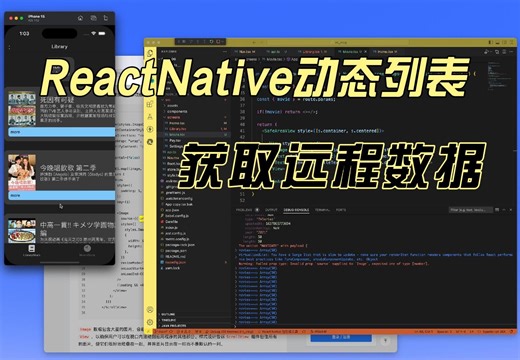Click the Home icon in the iPhone Simulator toolbar
Viewport: 520px width, 360px height.
pyautogui.click(x=80, y=18)
